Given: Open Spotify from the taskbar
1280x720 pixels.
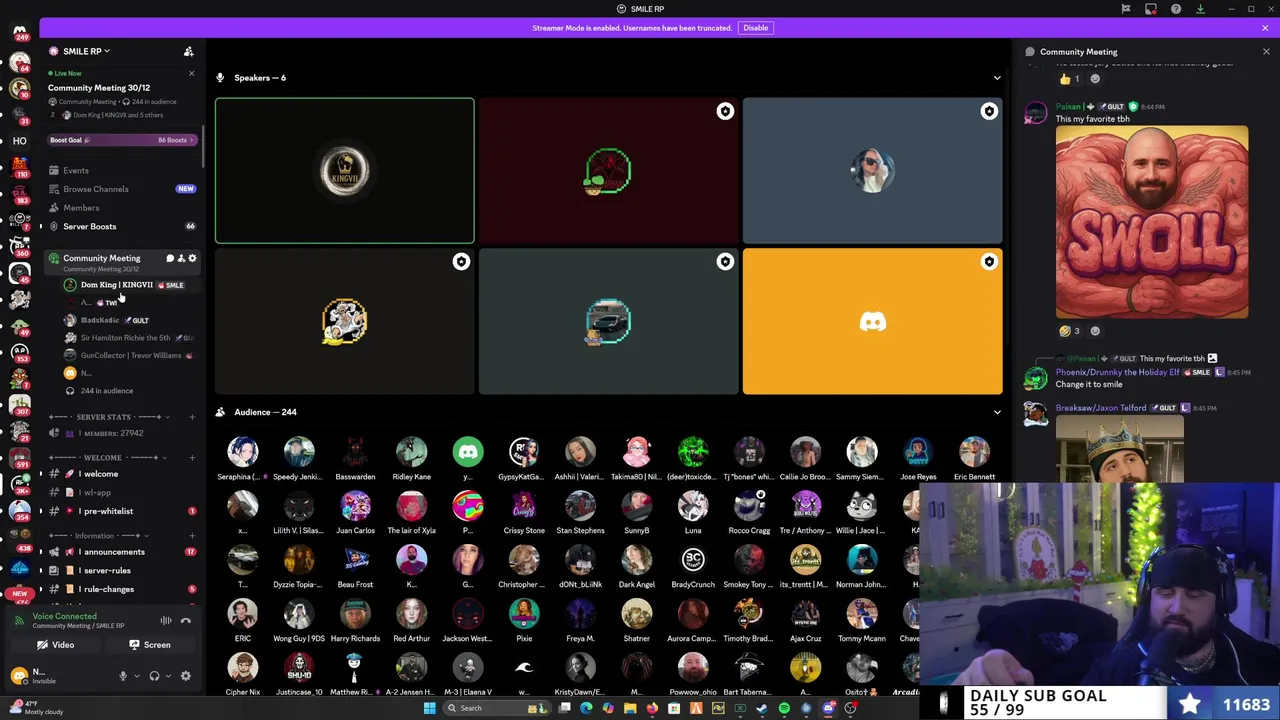Looking at the screenshot, I should 784,708.
